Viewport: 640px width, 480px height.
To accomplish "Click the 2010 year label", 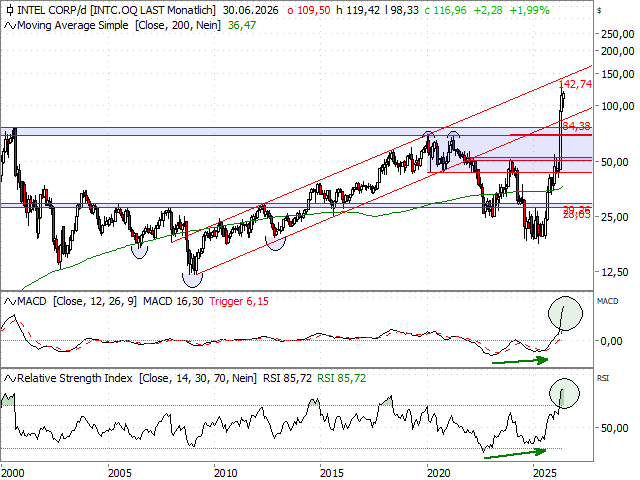I will coord(226,473).
